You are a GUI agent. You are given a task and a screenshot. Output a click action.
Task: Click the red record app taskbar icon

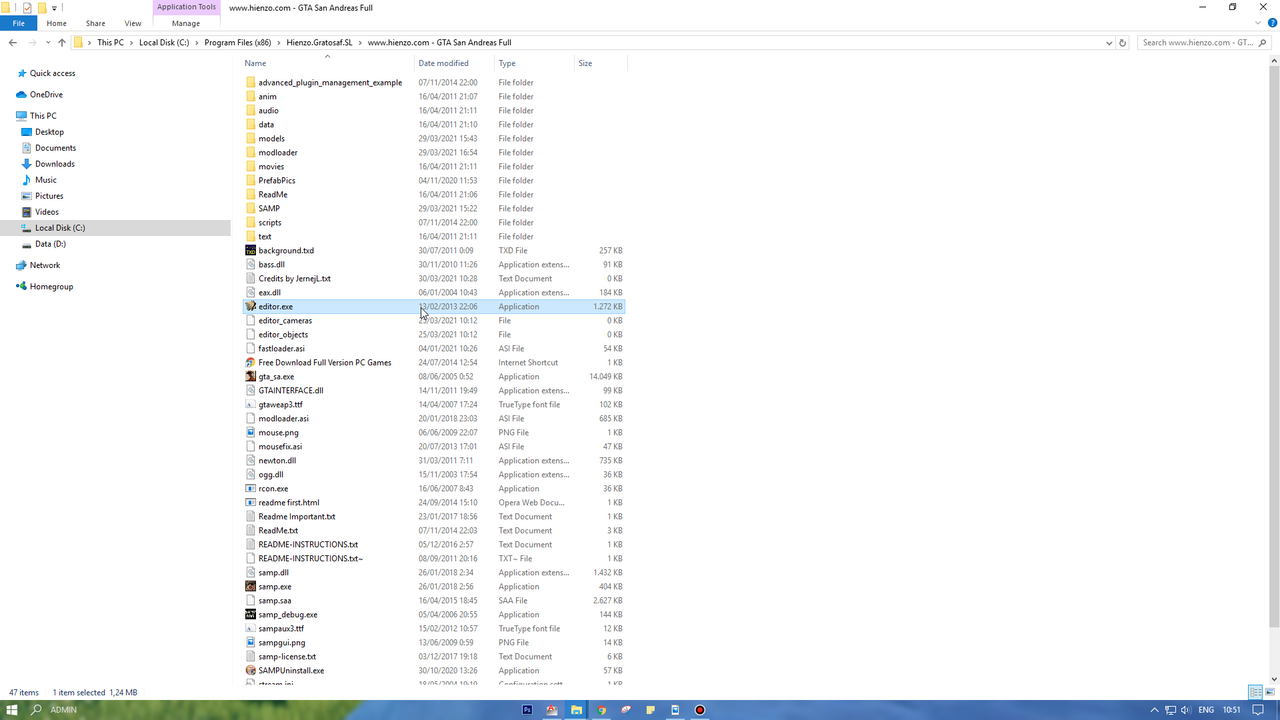coord(700,710)
